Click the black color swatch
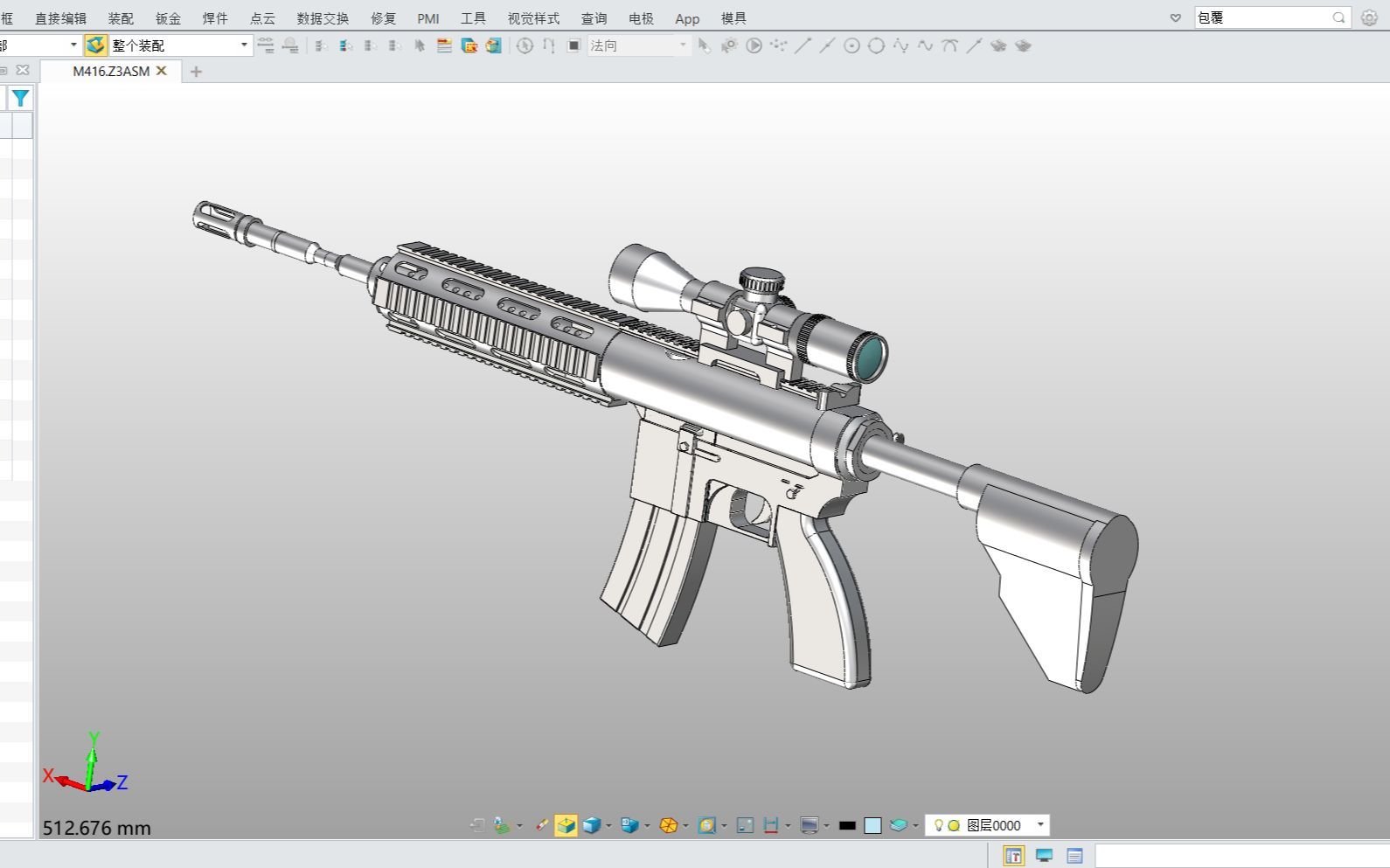 click(x=846, y=826)
